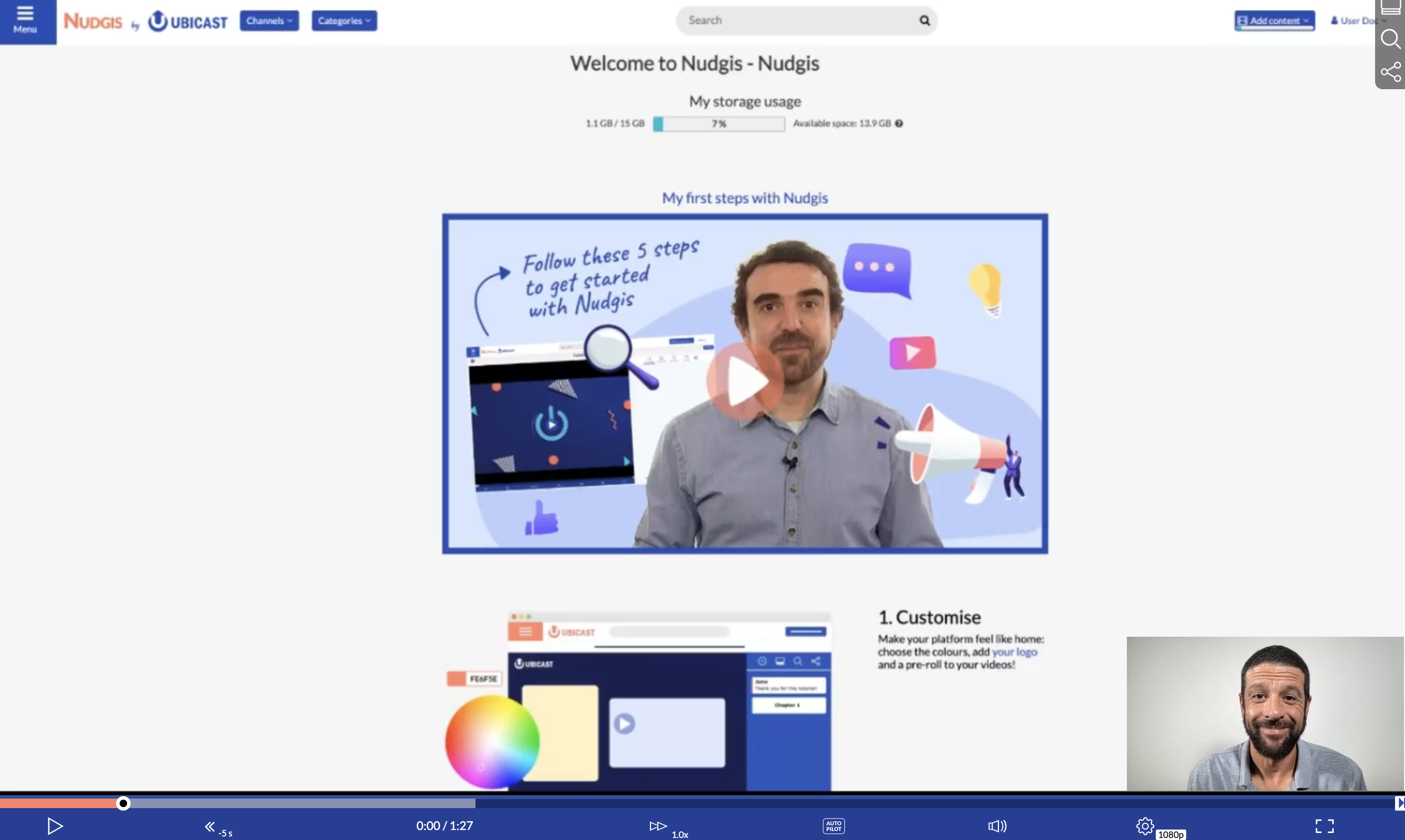Expand the Categories dropdown
The image size is (1405, 840).
coord(344,21)
